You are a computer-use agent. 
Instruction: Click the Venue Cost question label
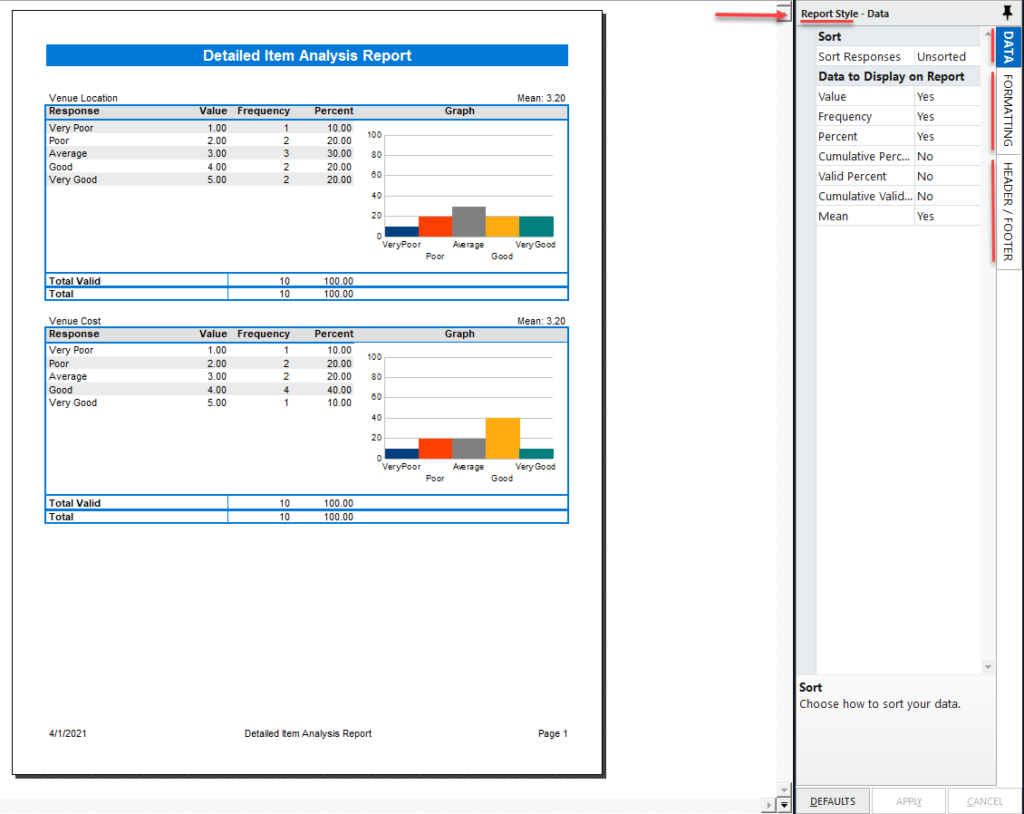[x=75, y=321]
